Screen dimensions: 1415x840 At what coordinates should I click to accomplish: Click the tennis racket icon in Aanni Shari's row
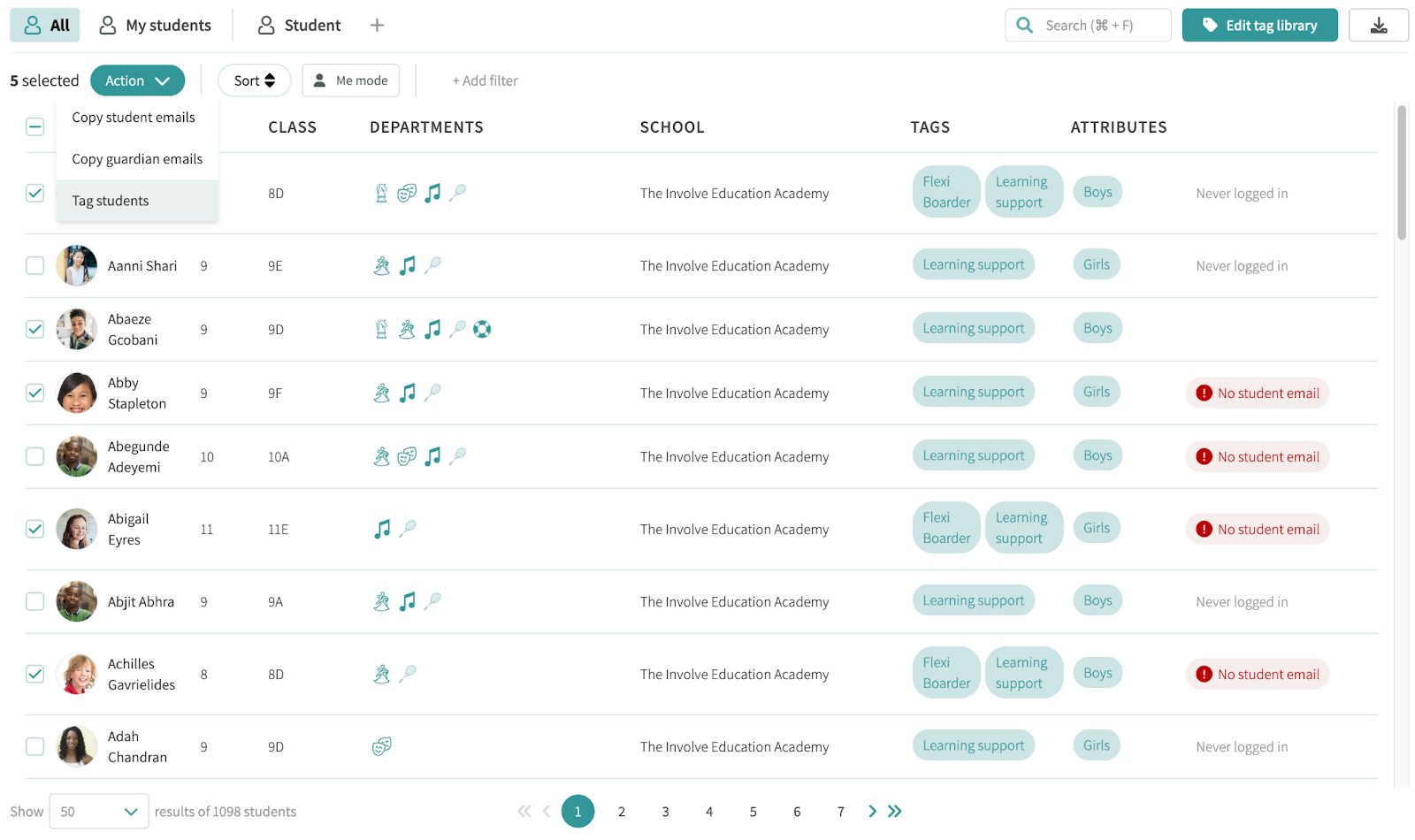432,265
